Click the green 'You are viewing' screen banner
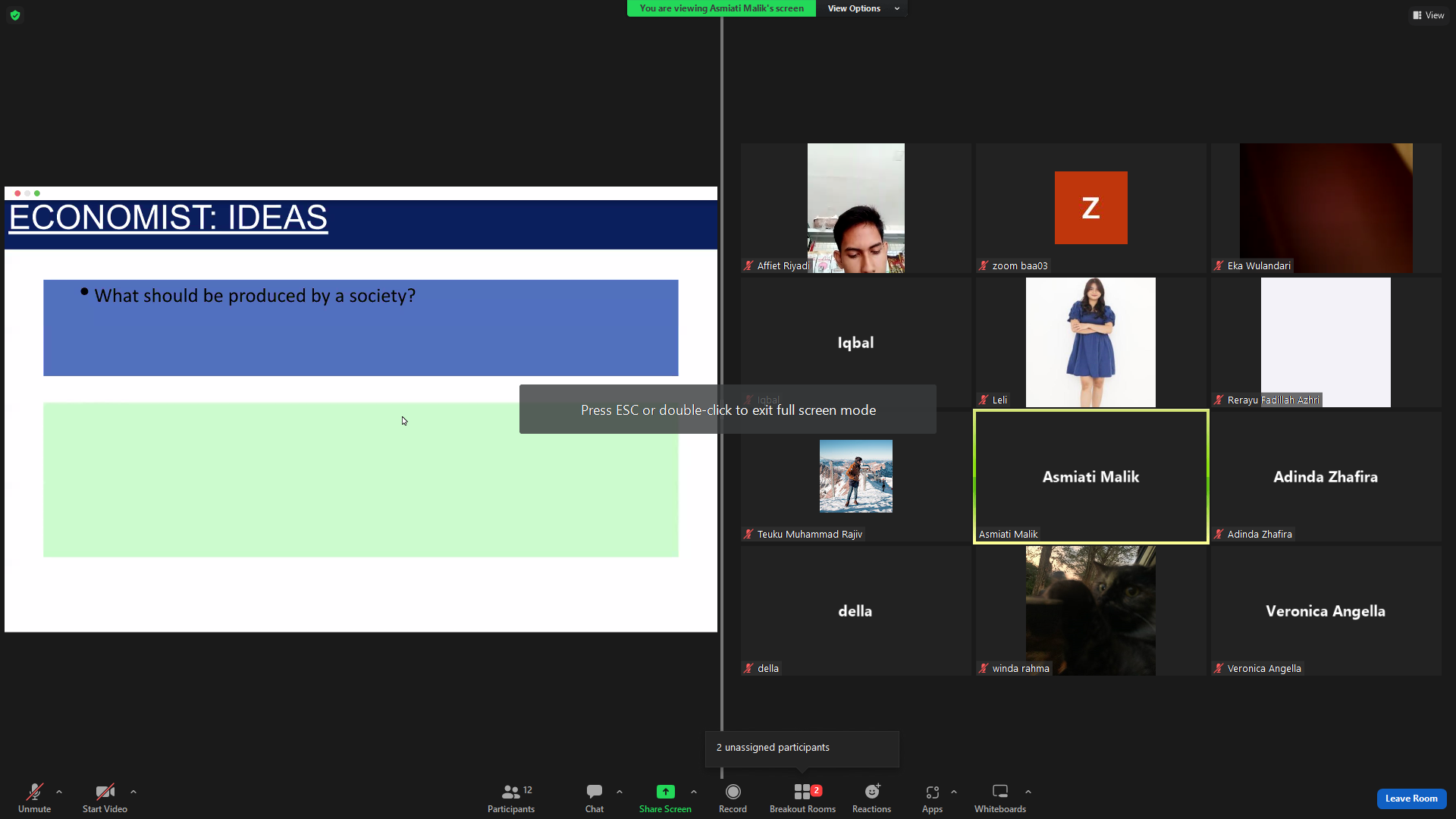This screenshot has height=819, width=1456. tap(721, 8)
